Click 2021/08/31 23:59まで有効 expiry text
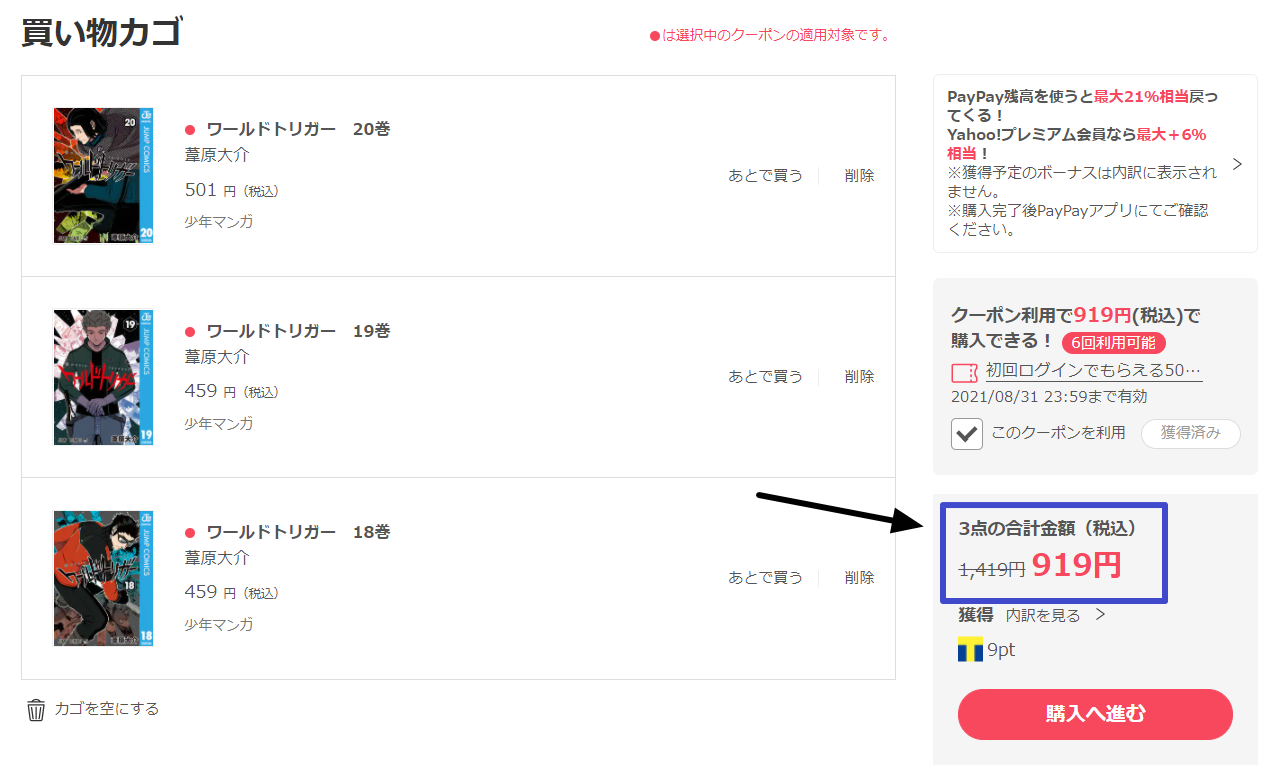This screenshot has height=772, width=1283. [x=1049, y=396]
